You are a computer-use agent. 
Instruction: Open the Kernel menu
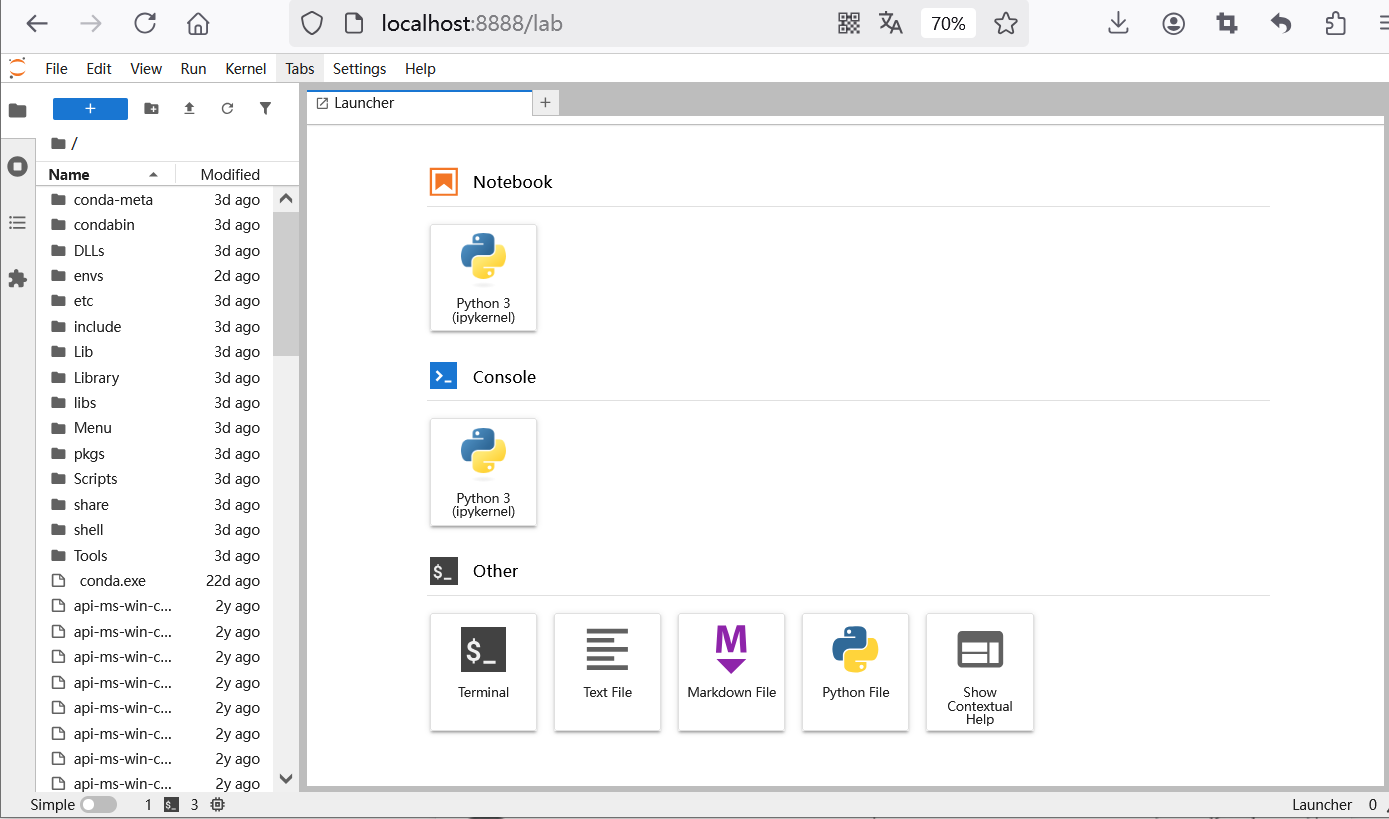246,68
